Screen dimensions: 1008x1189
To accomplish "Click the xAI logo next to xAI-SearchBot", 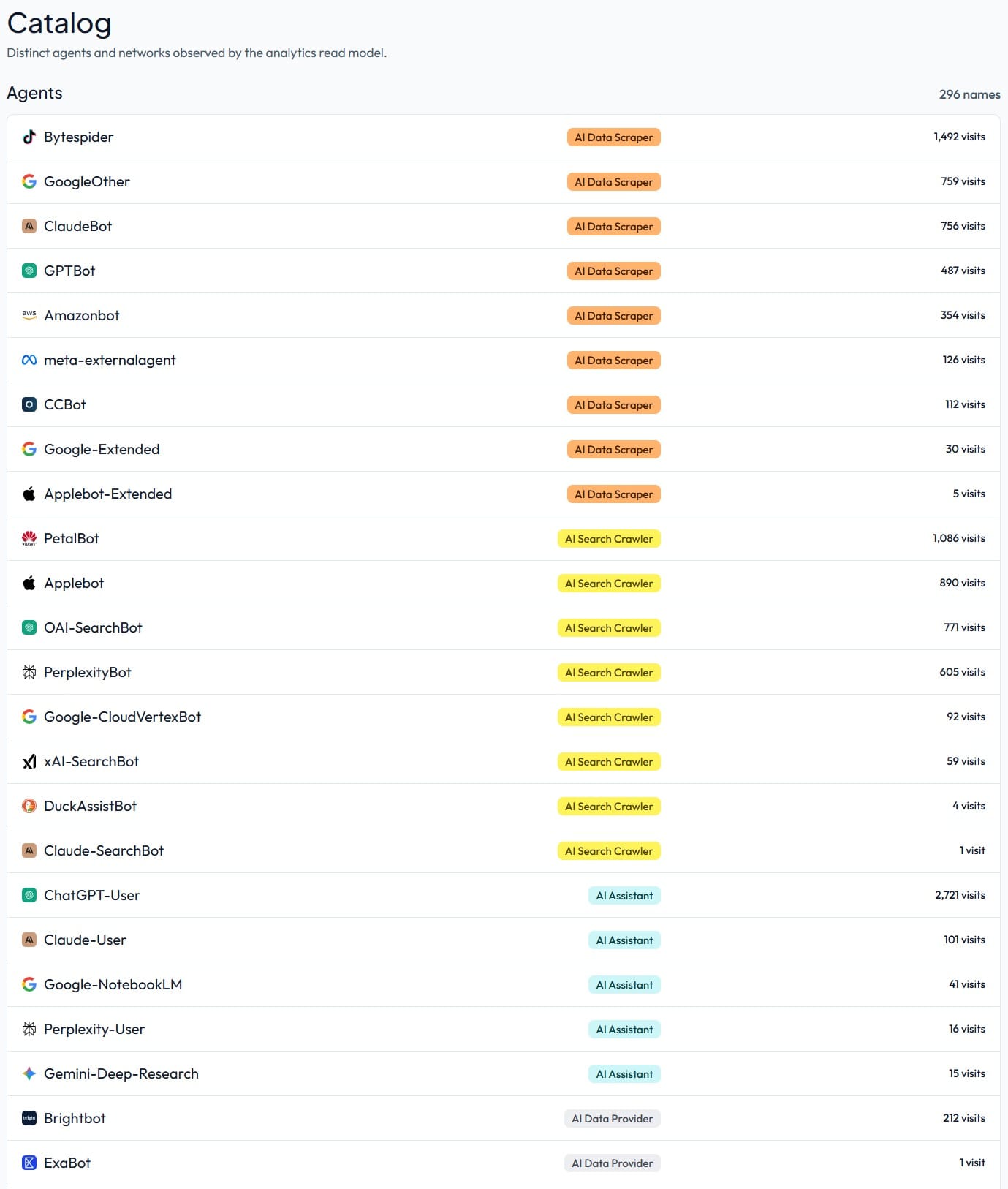I will pyautogui.click(x=29, y=761).
